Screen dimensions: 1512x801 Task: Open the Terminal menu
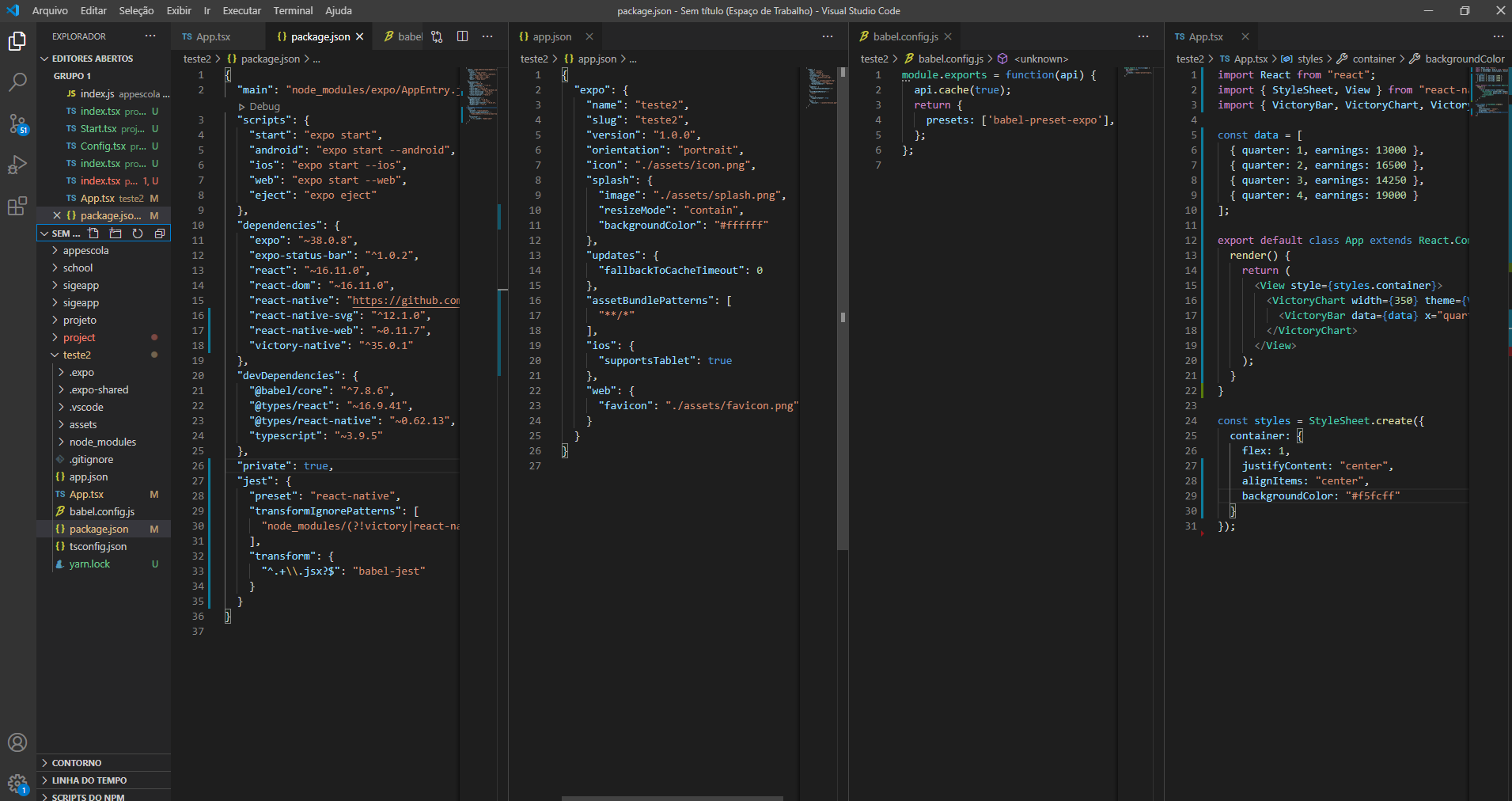point(293,10)
